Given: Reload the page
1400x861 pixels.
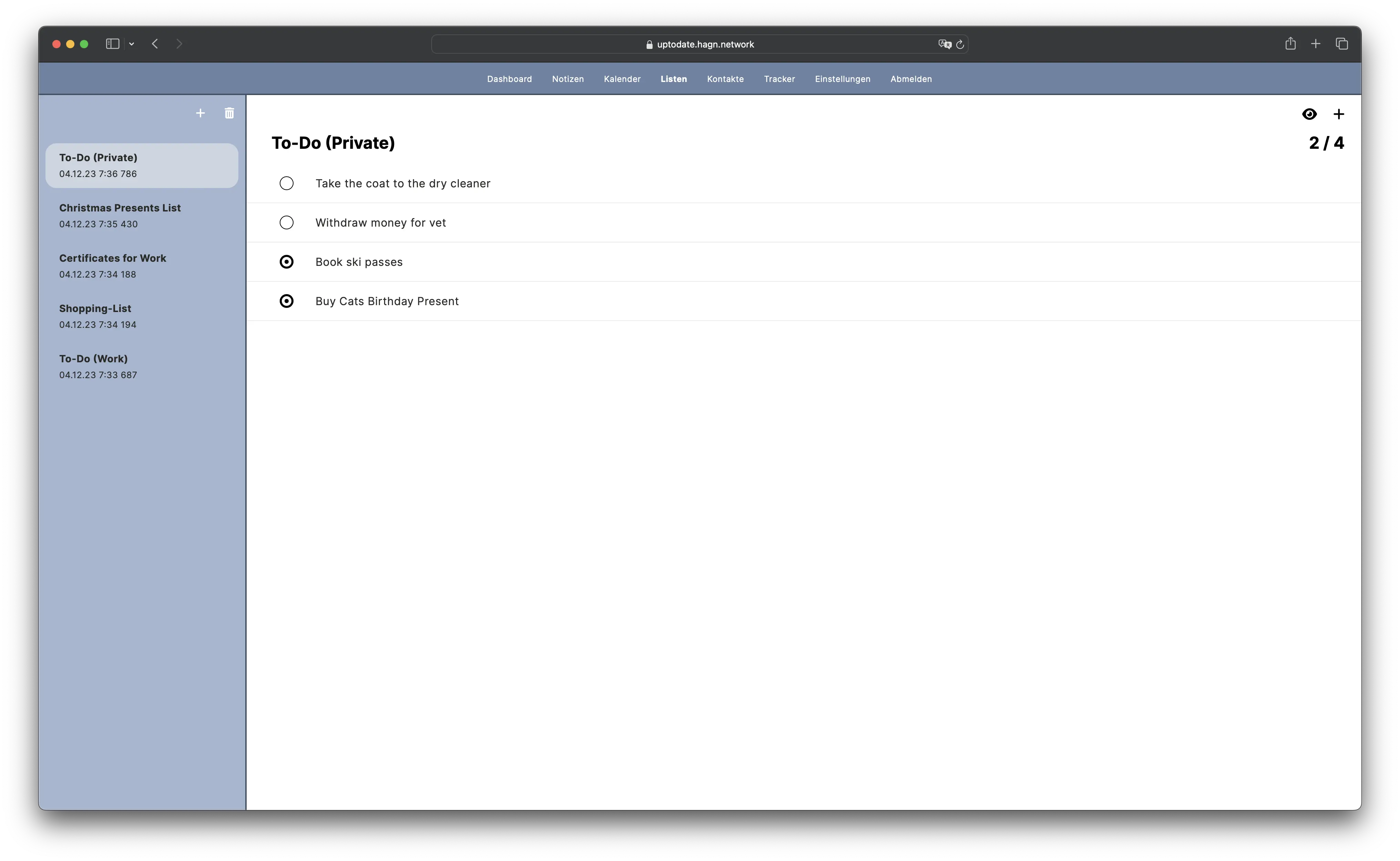Looking at the screenshot, I should 960,44.
